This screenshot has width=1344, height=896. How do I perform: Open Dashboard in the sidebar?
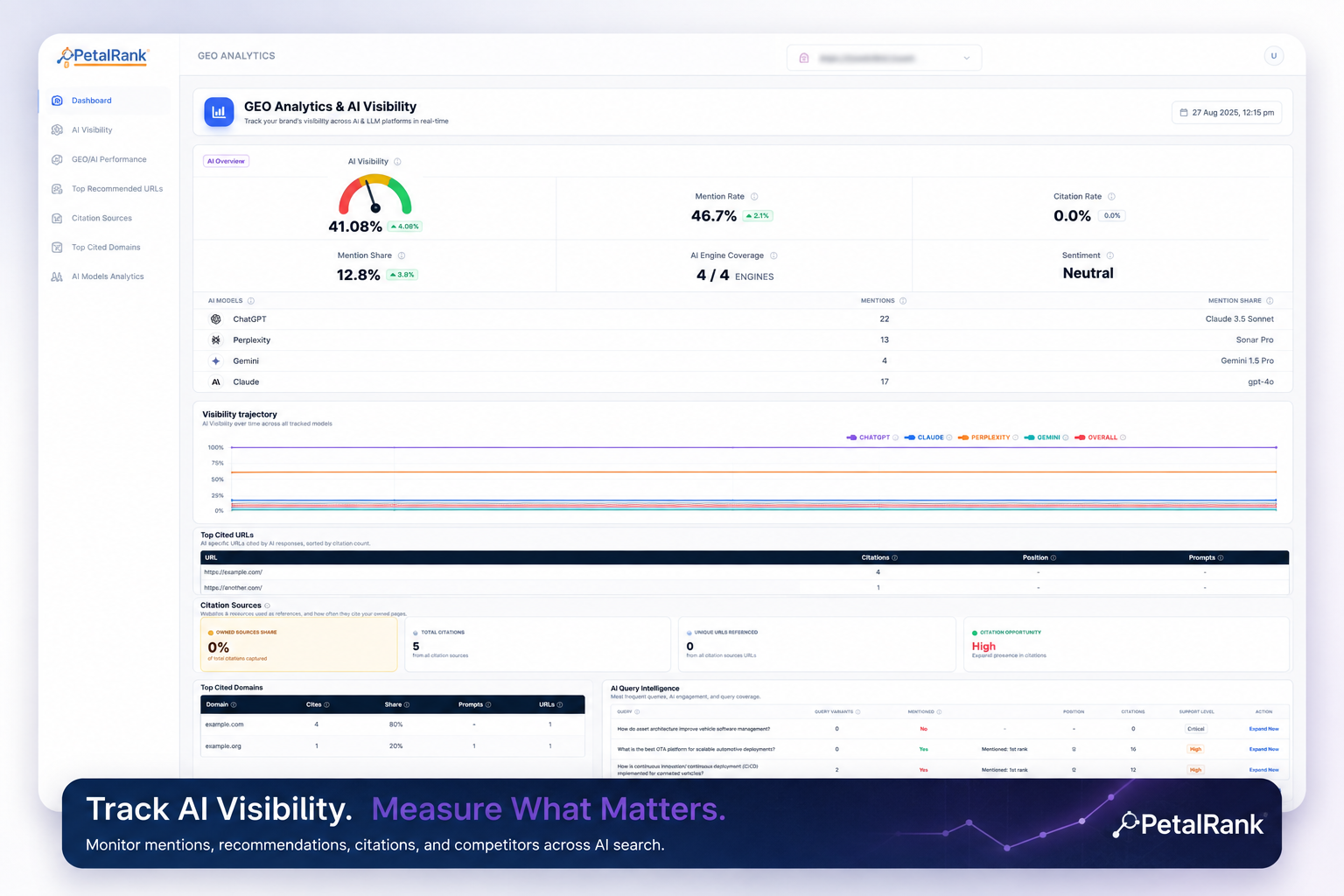tap(105, 101)
